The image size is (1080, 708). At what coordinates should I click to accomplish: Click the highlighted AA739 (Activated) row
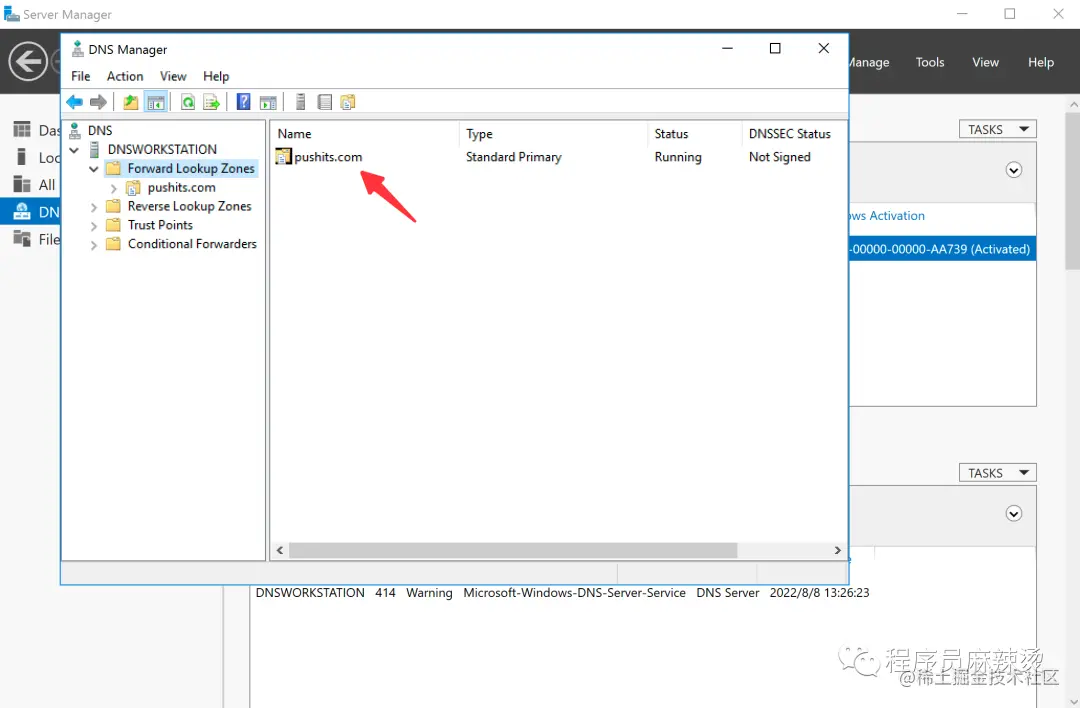(x=942, y=249)
